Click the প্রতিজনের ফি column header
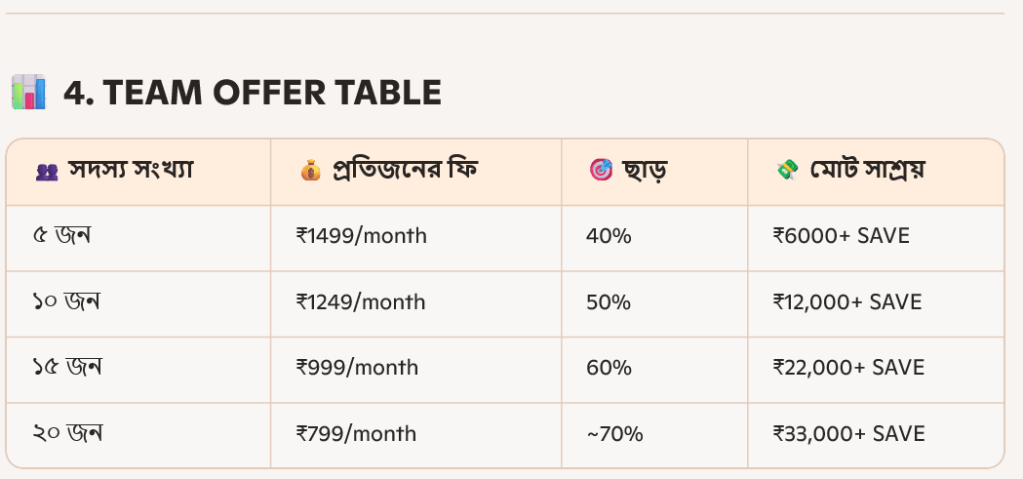Image resolution: width=1023 pixels, height=479 pixels. pos(404,170)
